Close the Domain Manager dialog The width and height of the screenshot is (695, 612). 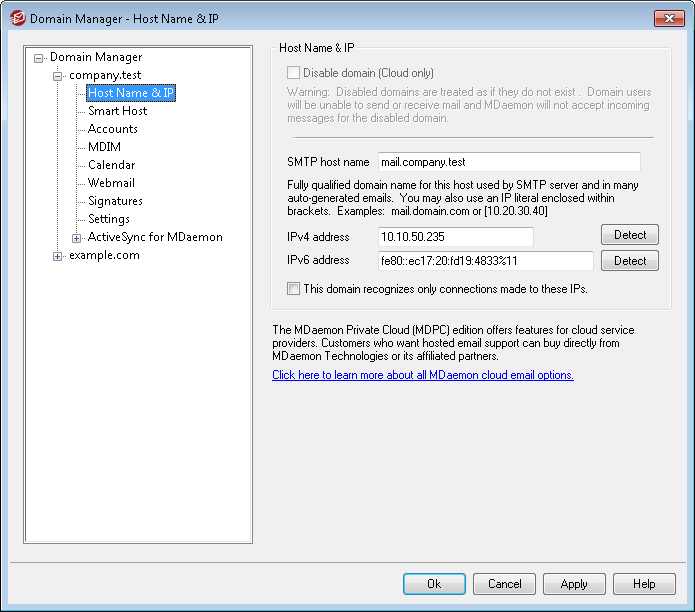pos(669,19)
